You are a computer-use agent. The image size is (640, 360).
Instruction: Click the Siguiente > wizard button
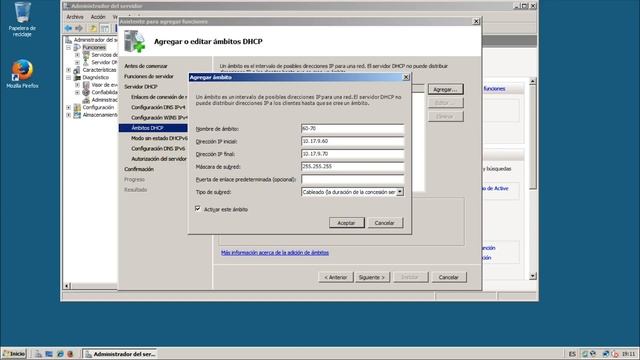[372, 277]
